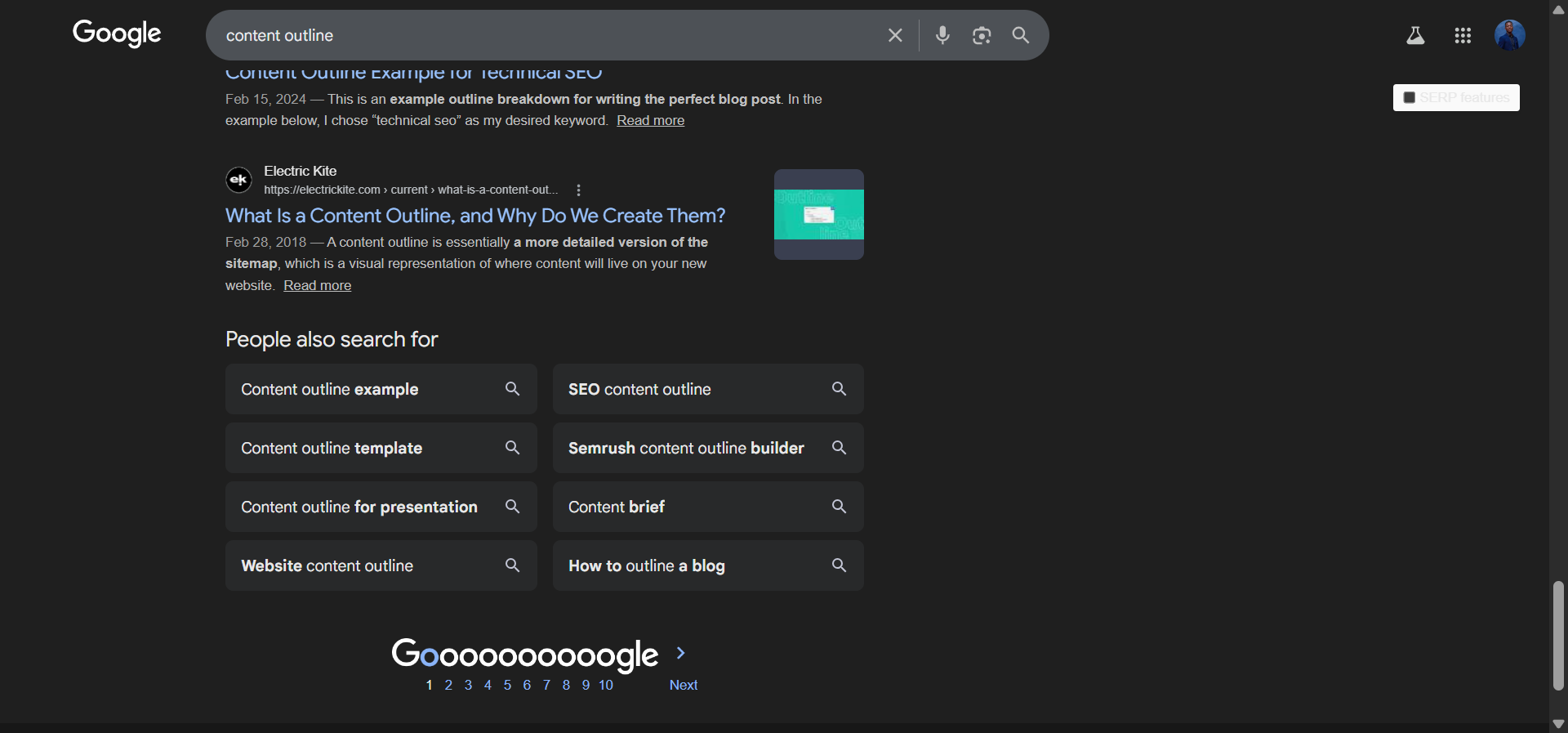Open the Google account profile avatar
1568x733 pixels.
tap(1510, 35)
